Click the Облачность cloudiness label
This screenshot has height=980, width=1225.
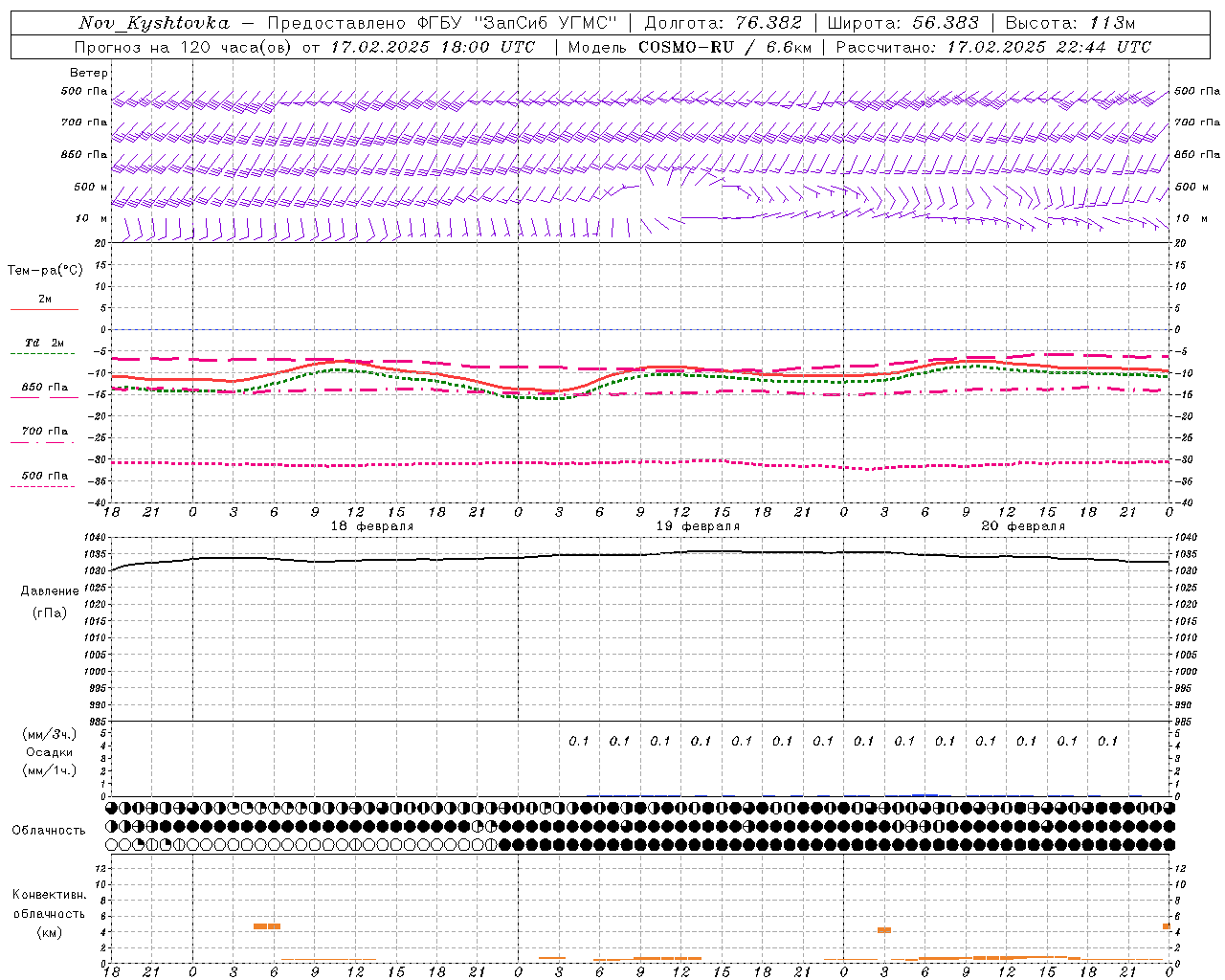tap(49, 831)
